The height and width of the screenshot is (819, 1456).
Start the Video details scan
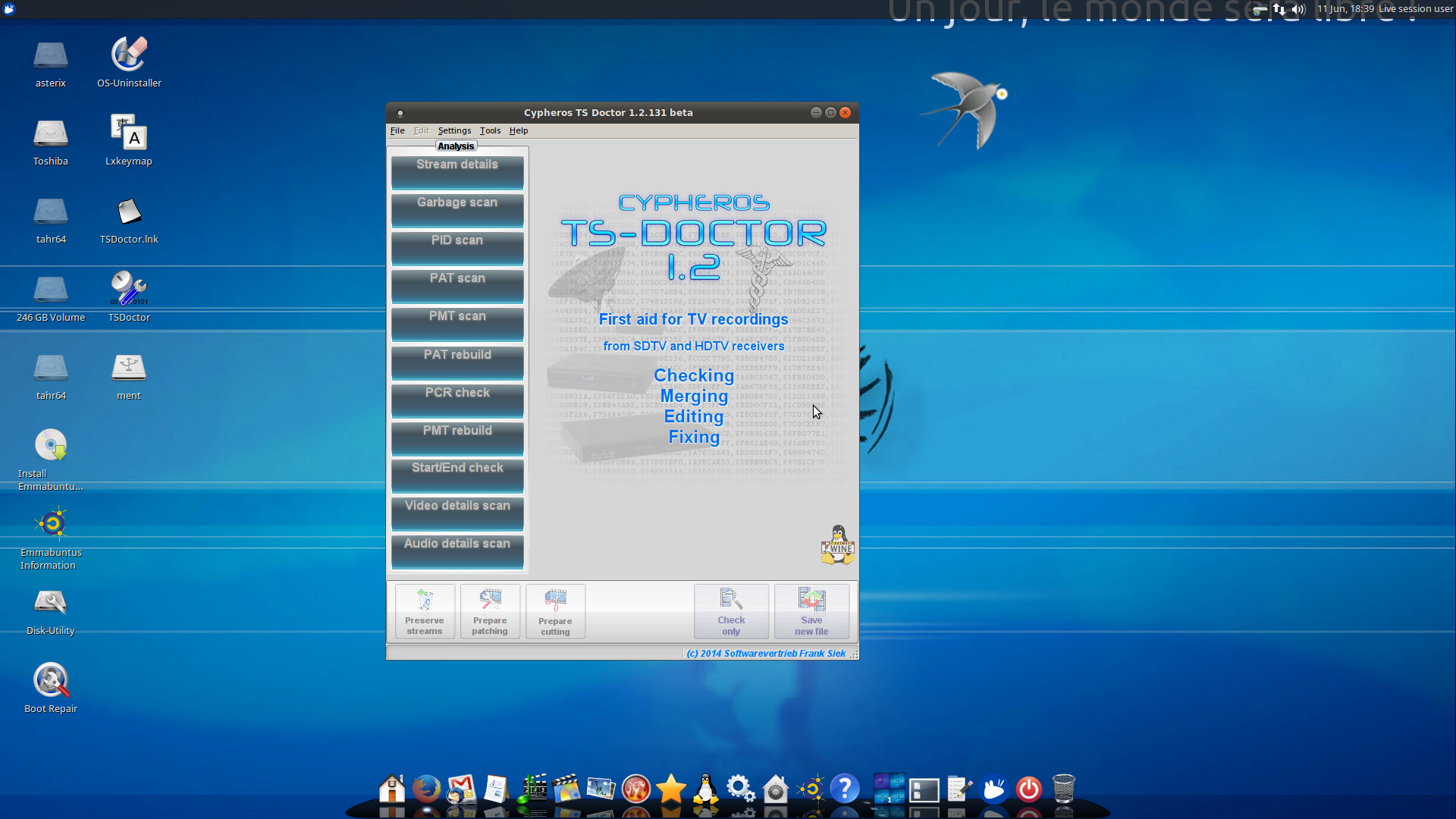click(457, 513)
